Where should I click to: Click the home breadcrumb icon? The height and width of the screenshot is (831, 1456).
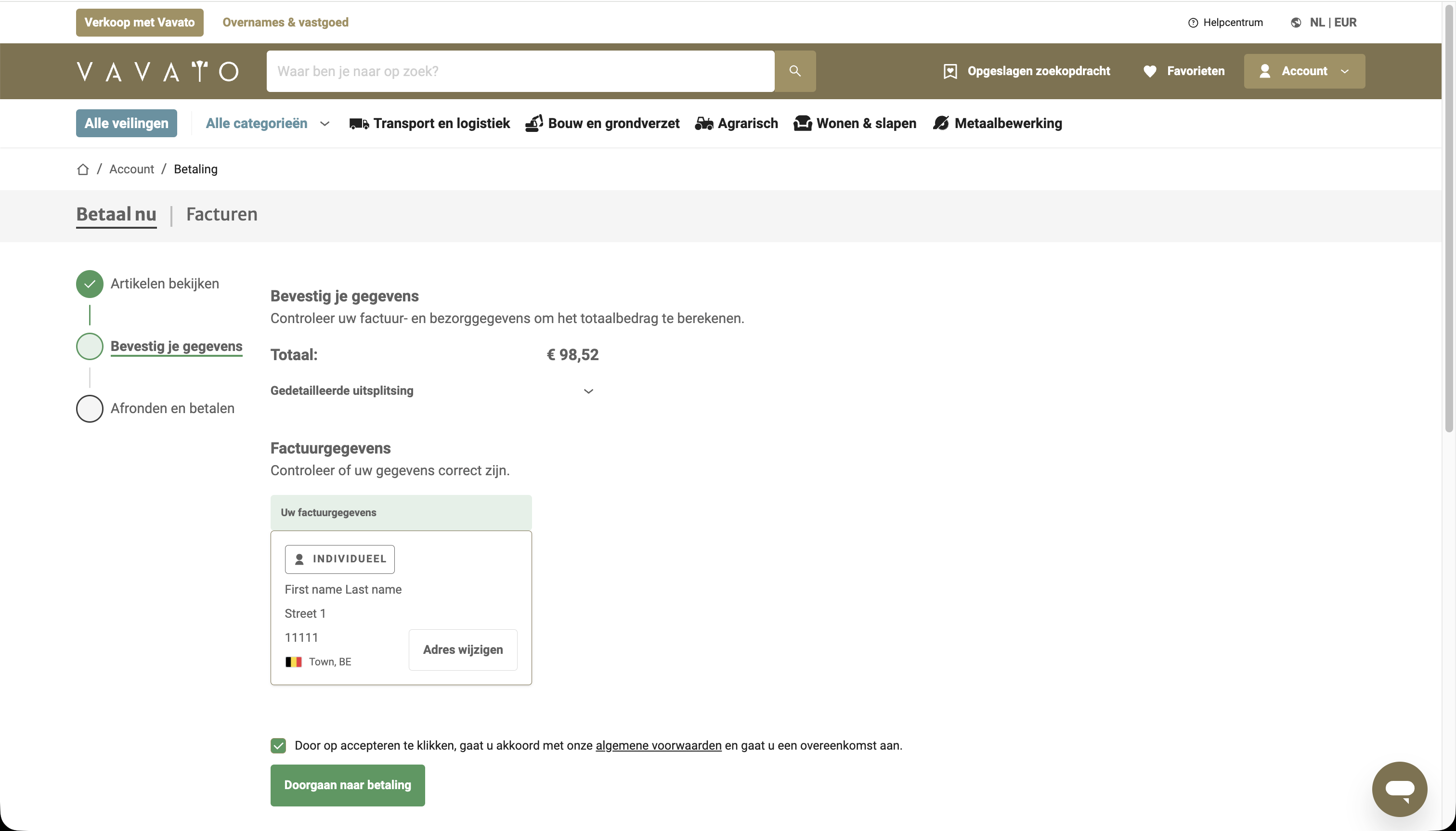83,169
